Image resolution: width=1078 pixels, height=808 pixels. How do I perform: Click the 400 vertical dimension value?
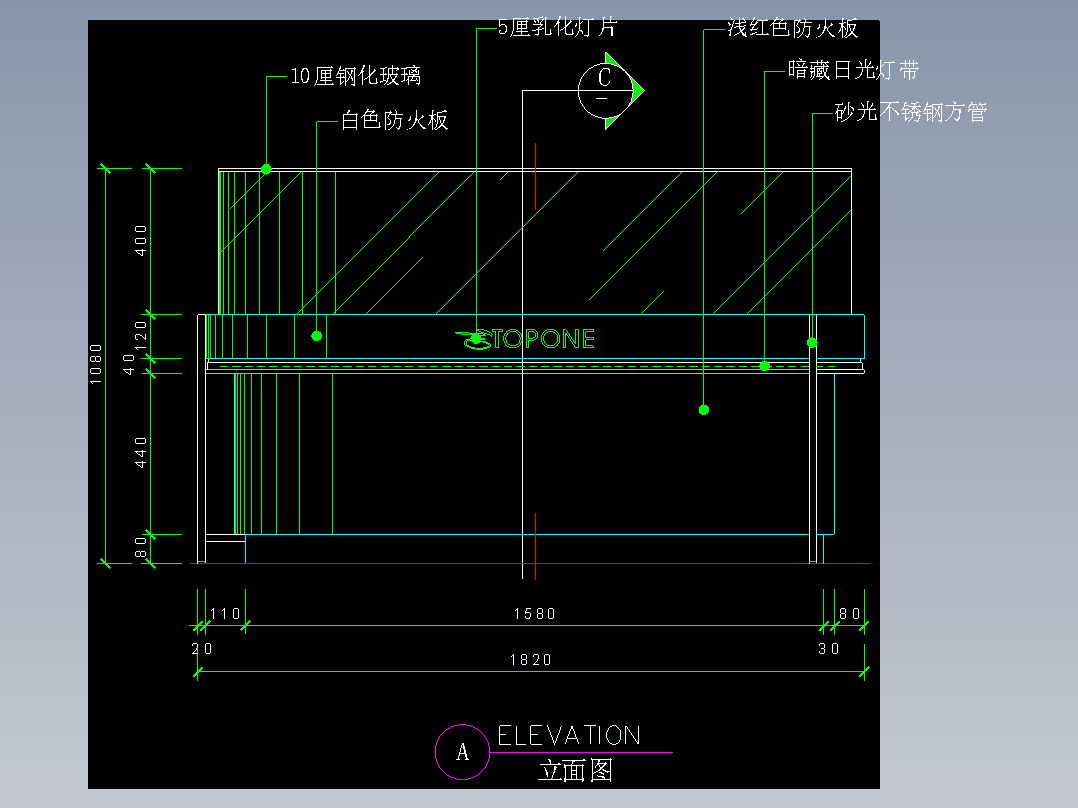click(141, 241)
